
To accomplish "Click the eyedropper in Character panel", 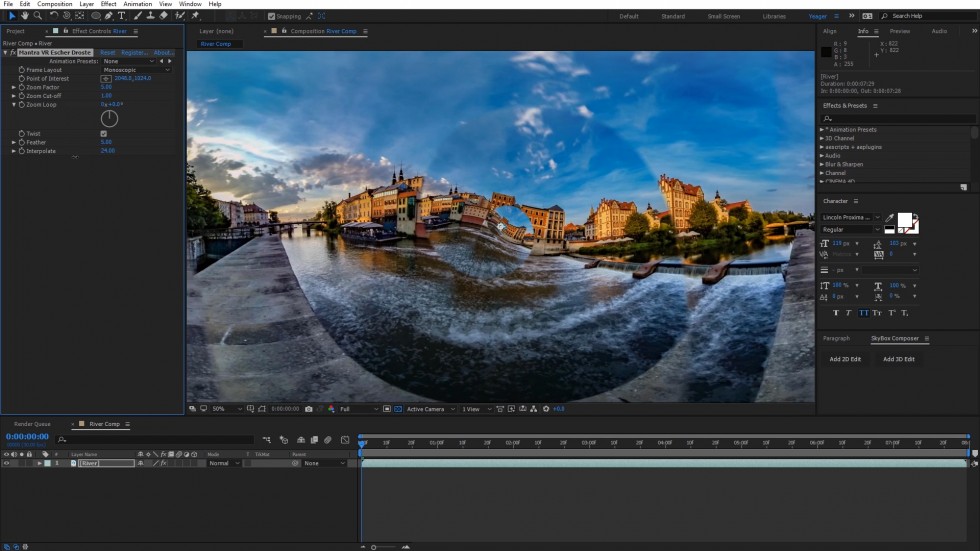I will coord(889,217).
